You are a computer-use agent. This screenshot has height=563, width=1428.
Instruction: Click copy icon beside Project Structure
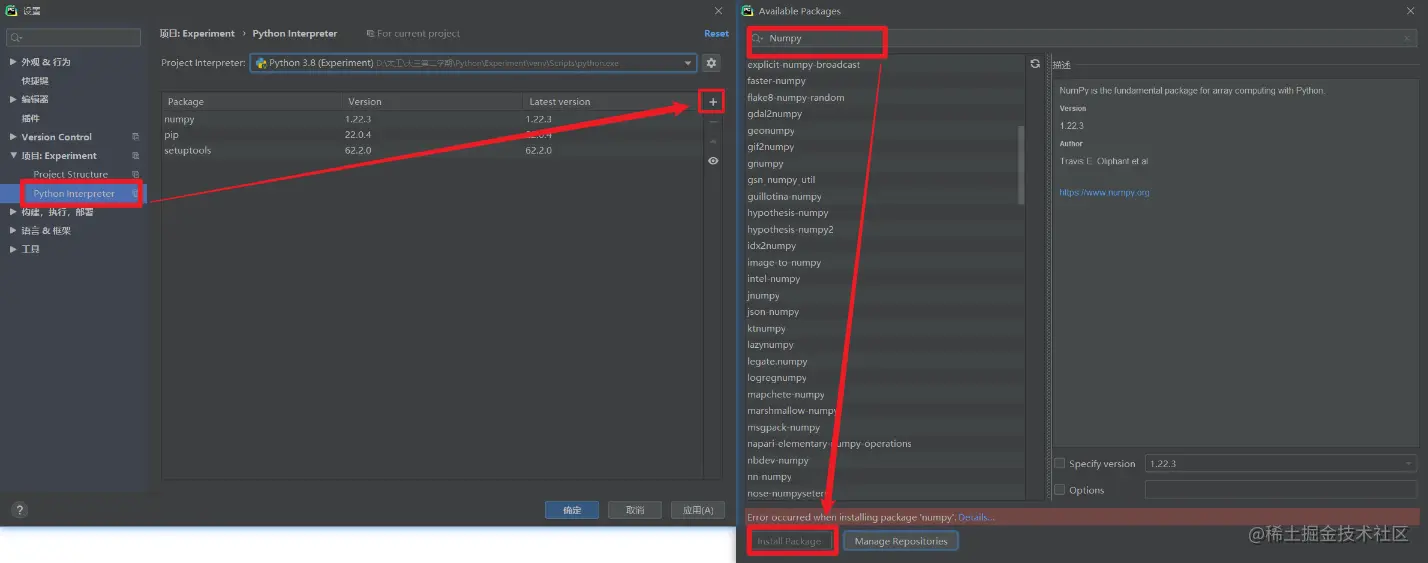[x=135, y=174]
